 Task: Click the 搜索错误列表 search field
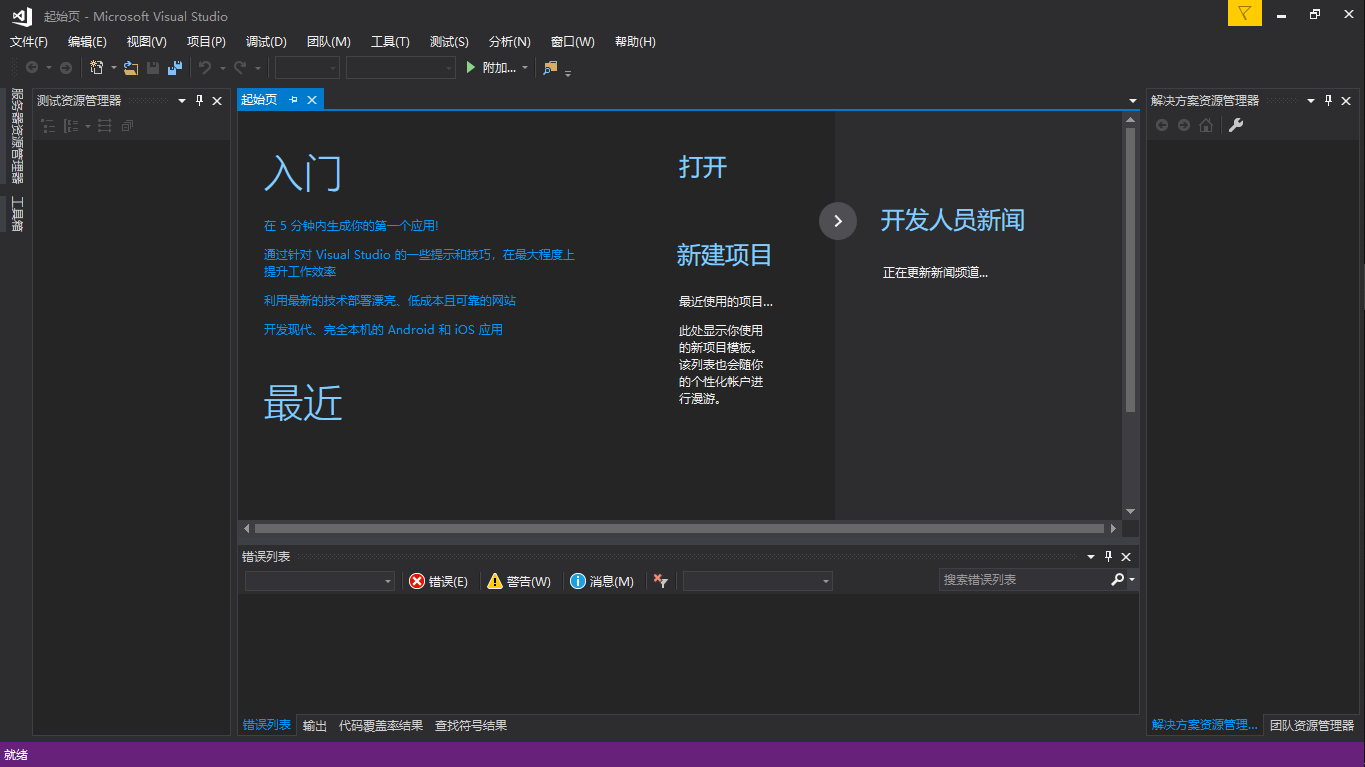coord(1025,579)
